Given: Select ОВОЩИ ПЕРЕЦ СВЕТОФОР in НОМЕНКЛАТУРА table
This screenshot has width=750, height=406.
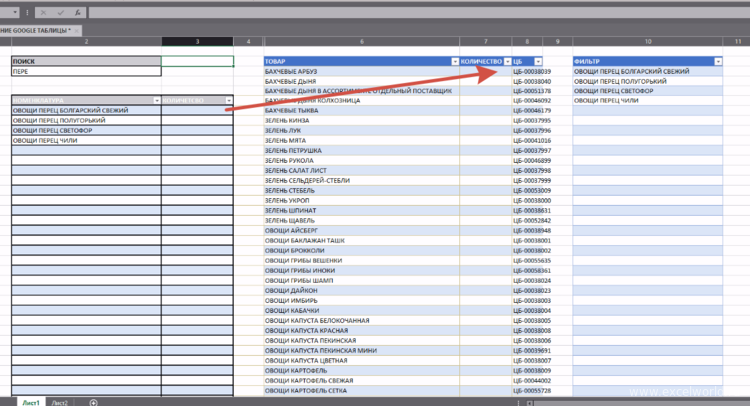Looking at the screenshot, I should pos(86,131).
